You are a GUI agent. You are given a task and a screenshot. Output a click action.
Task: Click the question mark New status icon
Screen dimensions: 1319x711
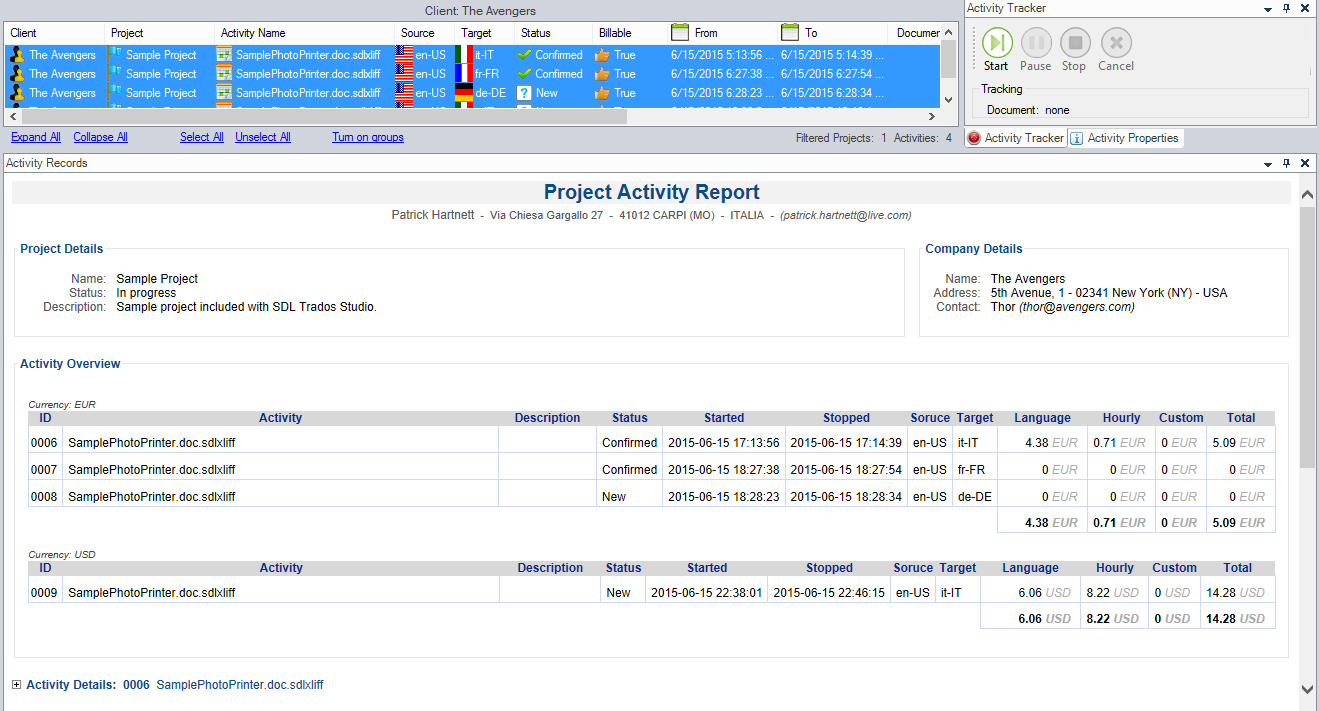click(524, 93)
